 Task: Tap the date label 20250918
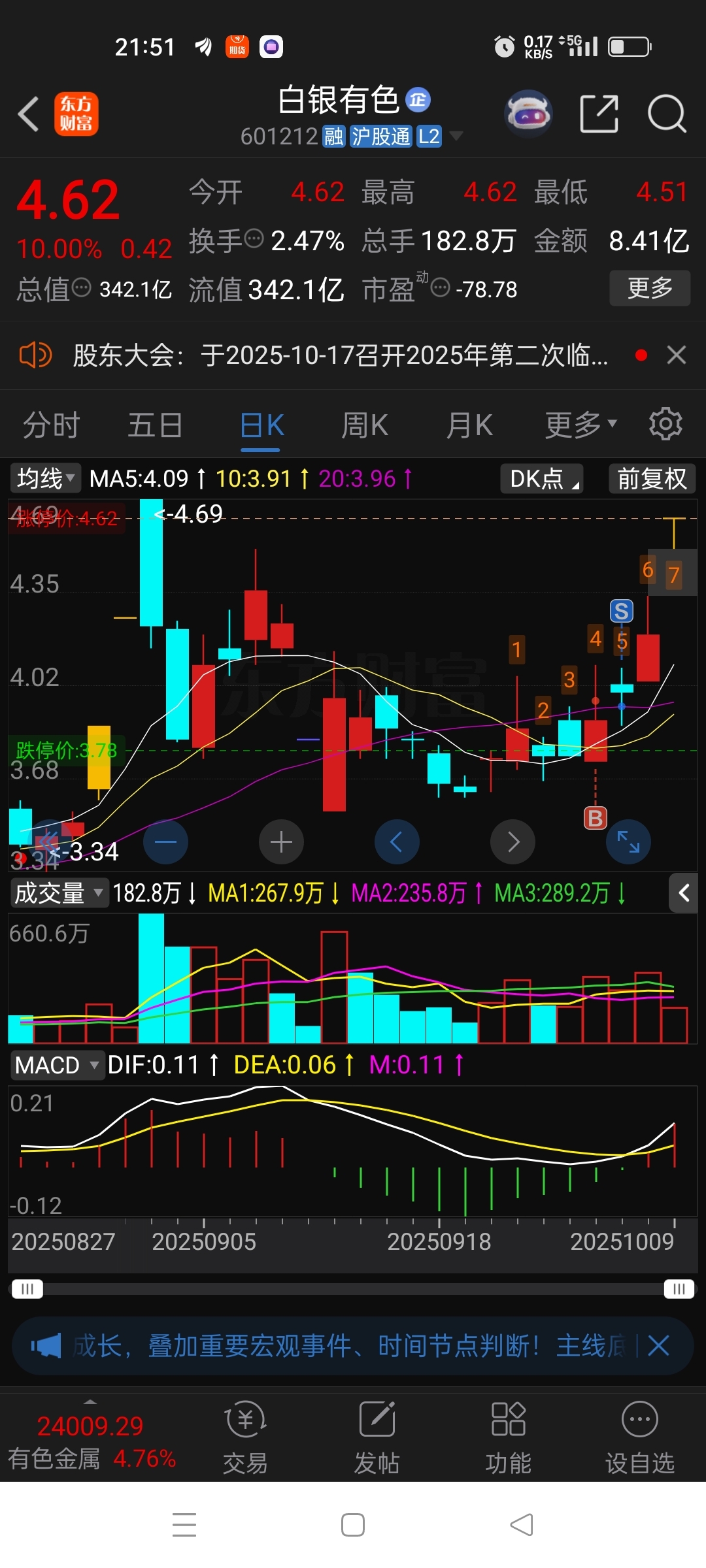(x=439, y=1241)
